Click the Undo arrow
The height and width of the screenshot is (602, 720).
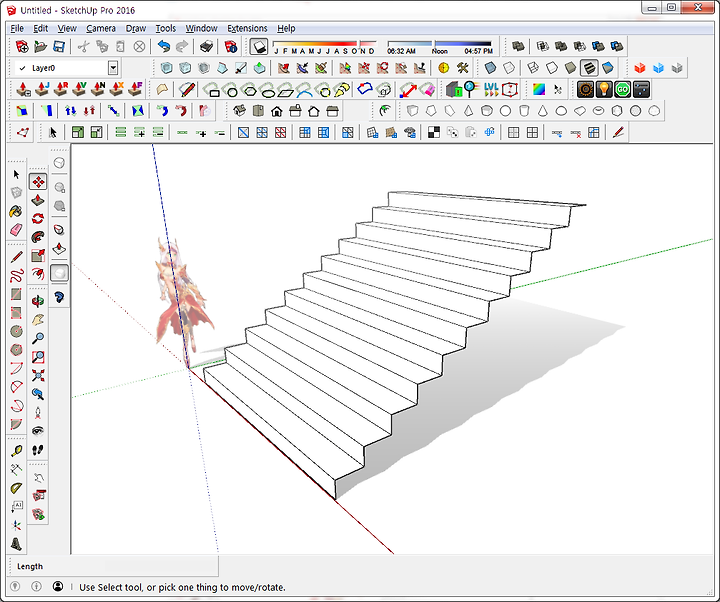163,46
